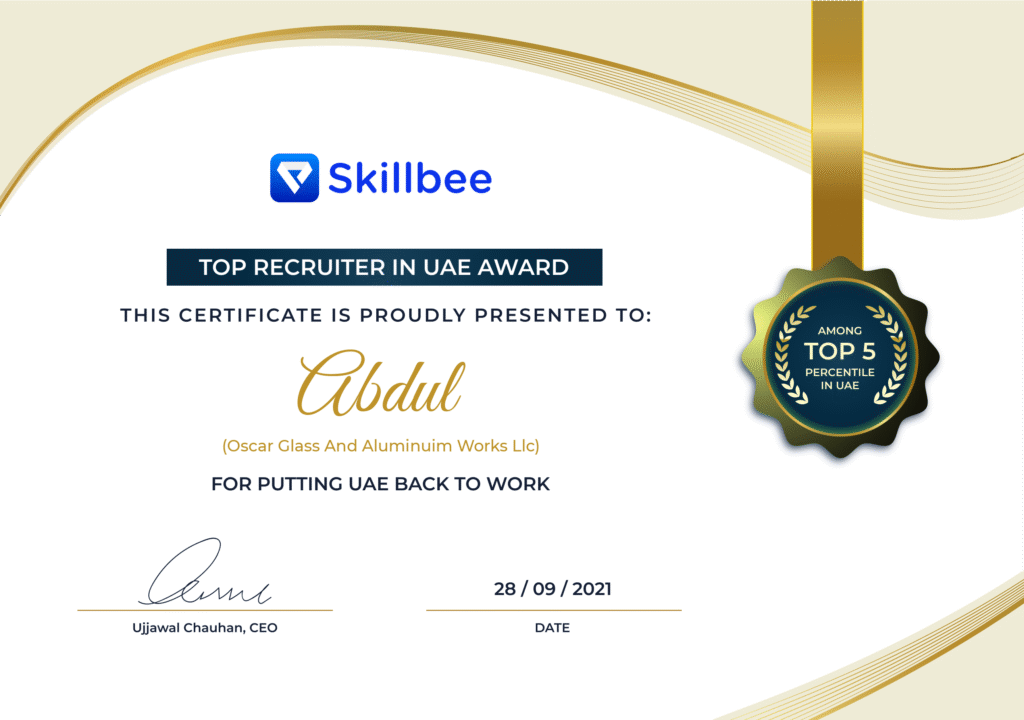Click the 'DATE' label under the line
The width and height of the screenshot is (1024, 720).
point(552,628)
